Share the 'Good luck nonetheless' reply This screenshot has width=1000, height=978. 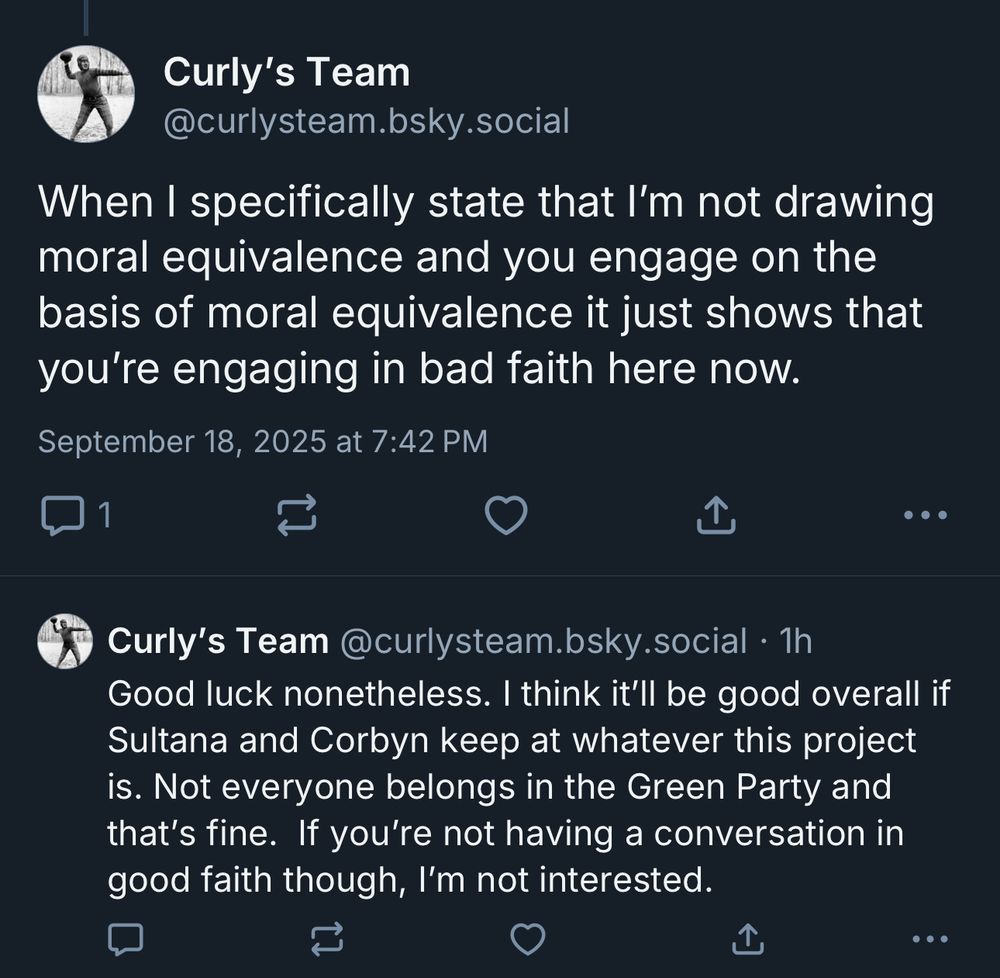743,937
